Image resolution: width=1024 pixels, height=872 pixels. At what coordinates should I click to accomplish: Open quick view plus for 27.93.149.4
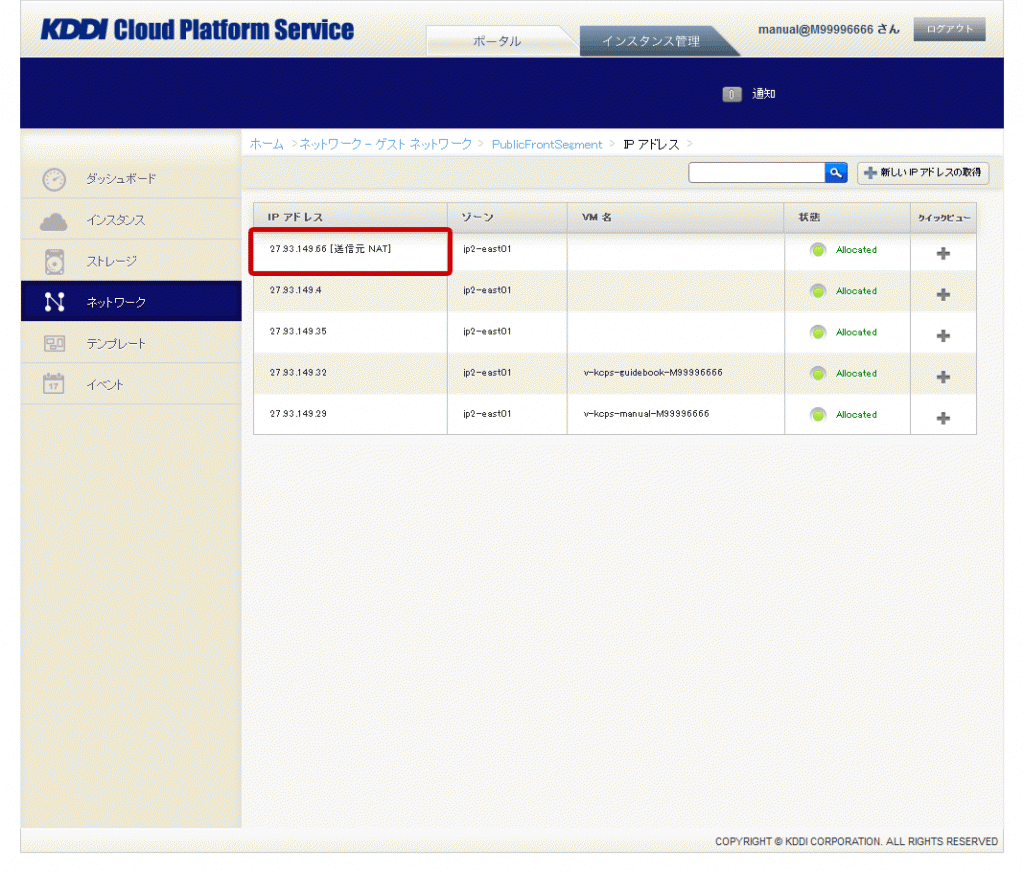pyautogui.click(x=943, y=295)
